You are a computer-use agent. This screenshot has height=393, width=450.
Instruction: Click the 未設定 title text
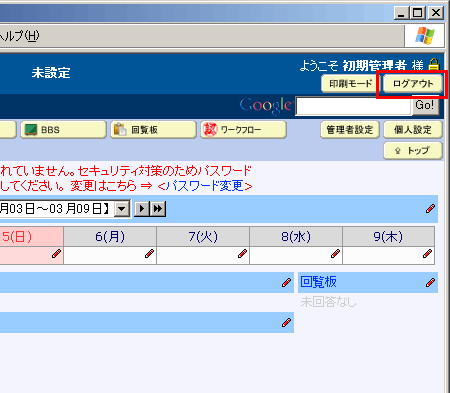51,73
